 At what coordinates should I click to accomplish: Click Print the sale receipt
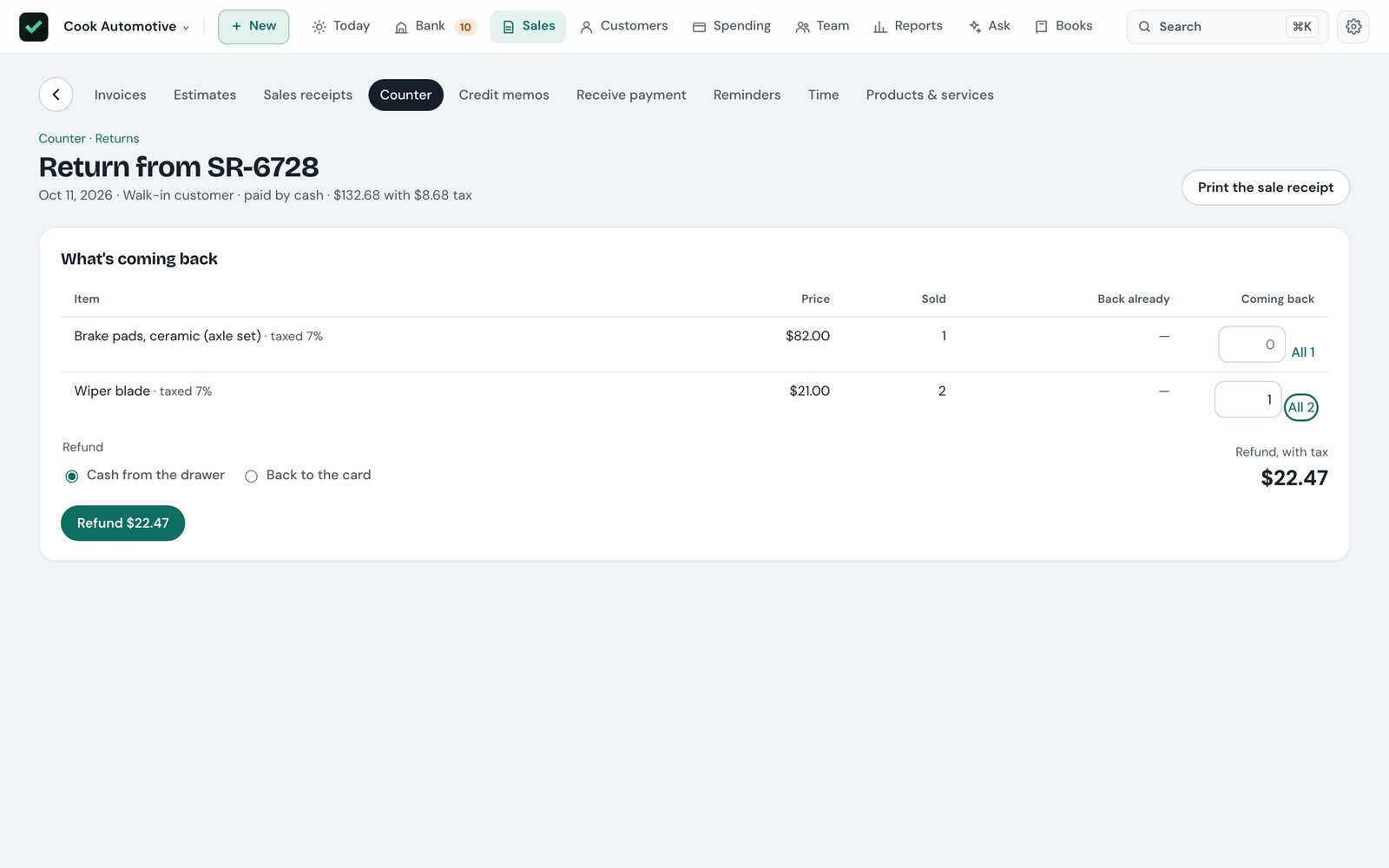(1266, 187)
